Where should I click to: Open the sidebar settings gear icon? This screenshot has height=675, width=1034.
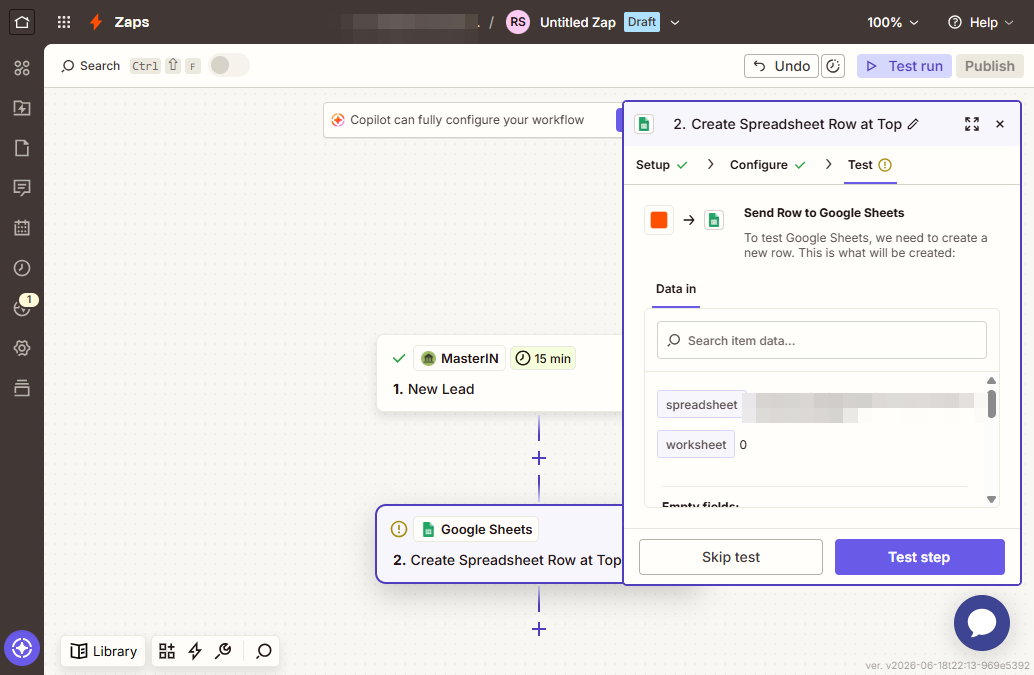point(22,348)
